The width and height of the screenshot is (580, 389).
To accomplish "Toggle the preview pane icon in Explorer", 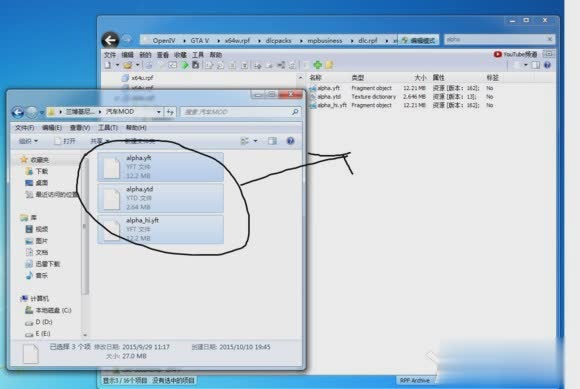I will pos(273,141).
